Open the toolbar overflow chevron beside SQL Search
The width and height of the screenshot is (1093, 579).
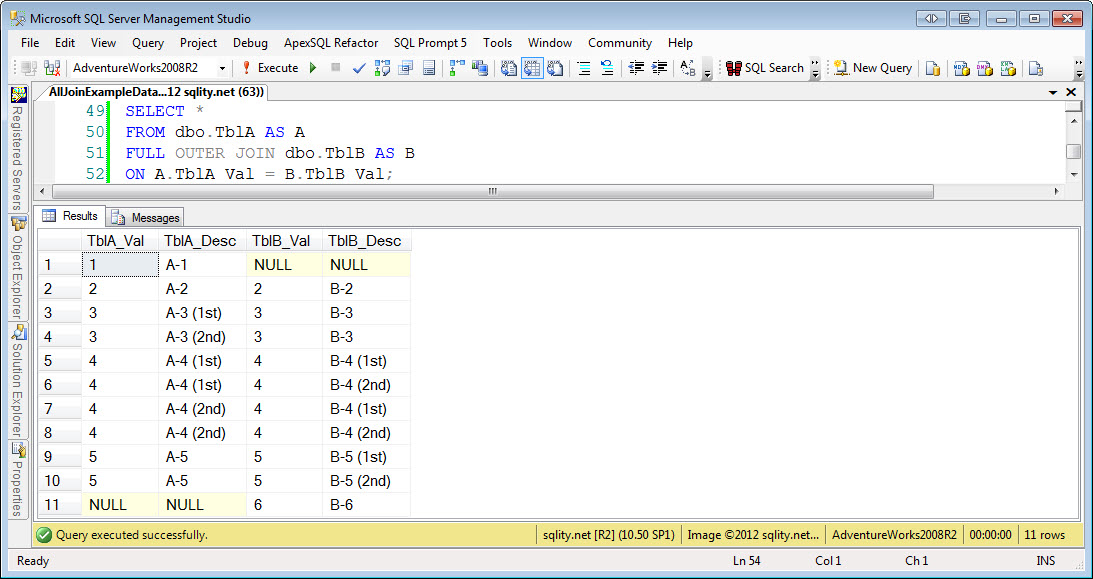coord(814,68)
